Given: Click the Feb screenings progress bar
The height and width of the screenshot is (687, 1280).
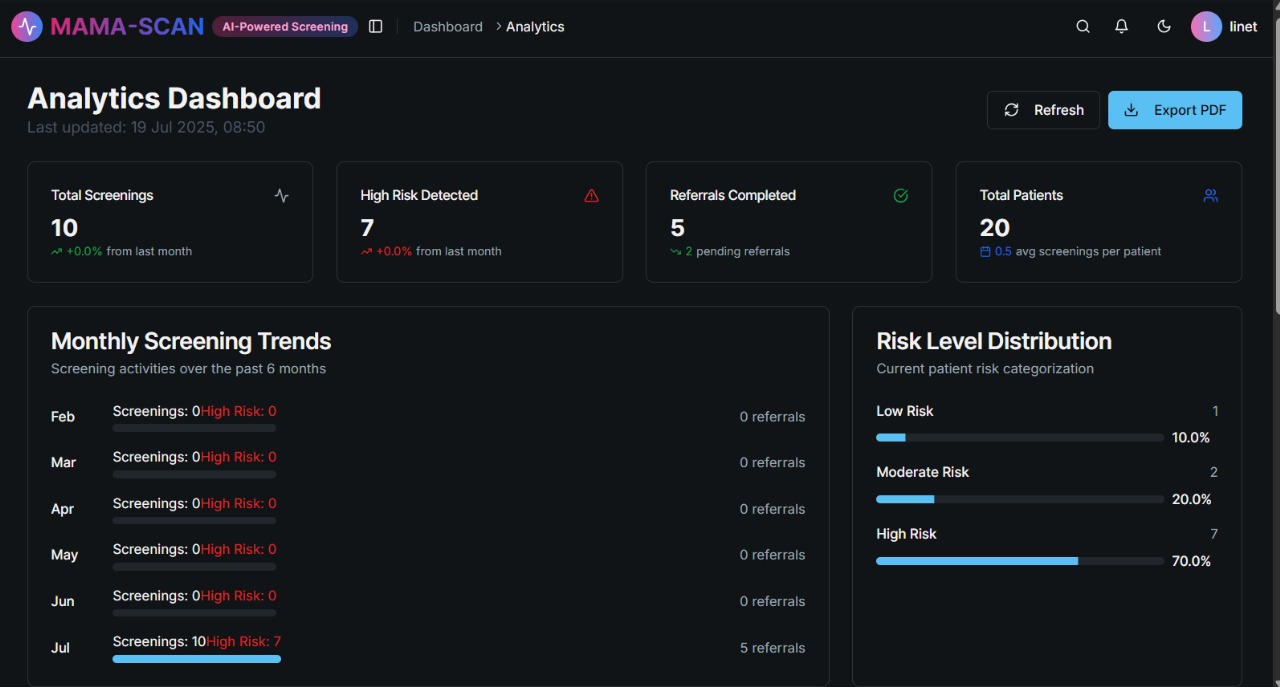Looking at the screenshot, I should tap(194, 428).
